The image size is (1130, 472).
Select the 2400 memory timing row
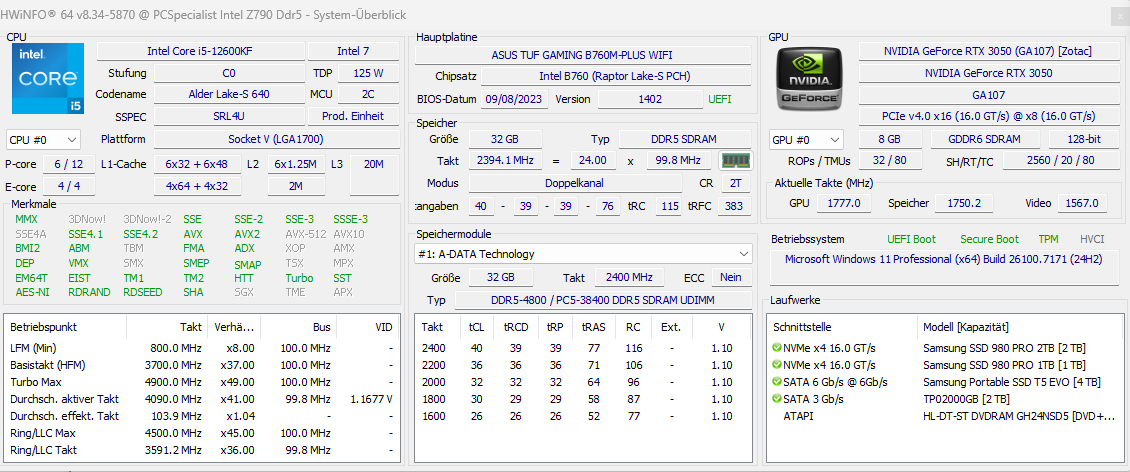click(x=583, y=348)
